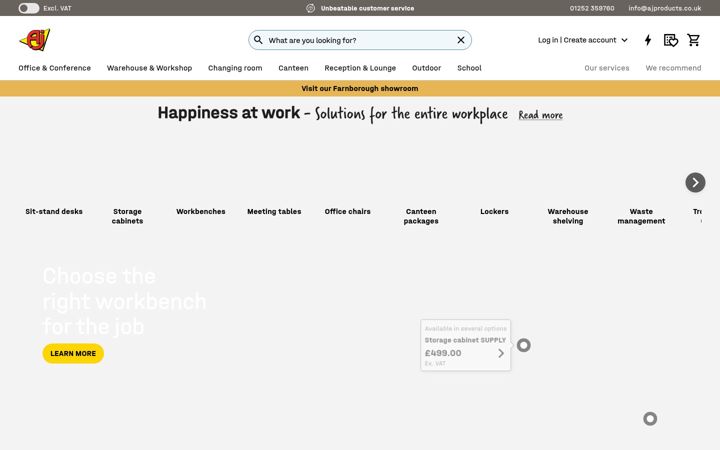This screenshot has width=720, height=450.
Task: Select Warehouse shelving category
Action: point(568,216)
